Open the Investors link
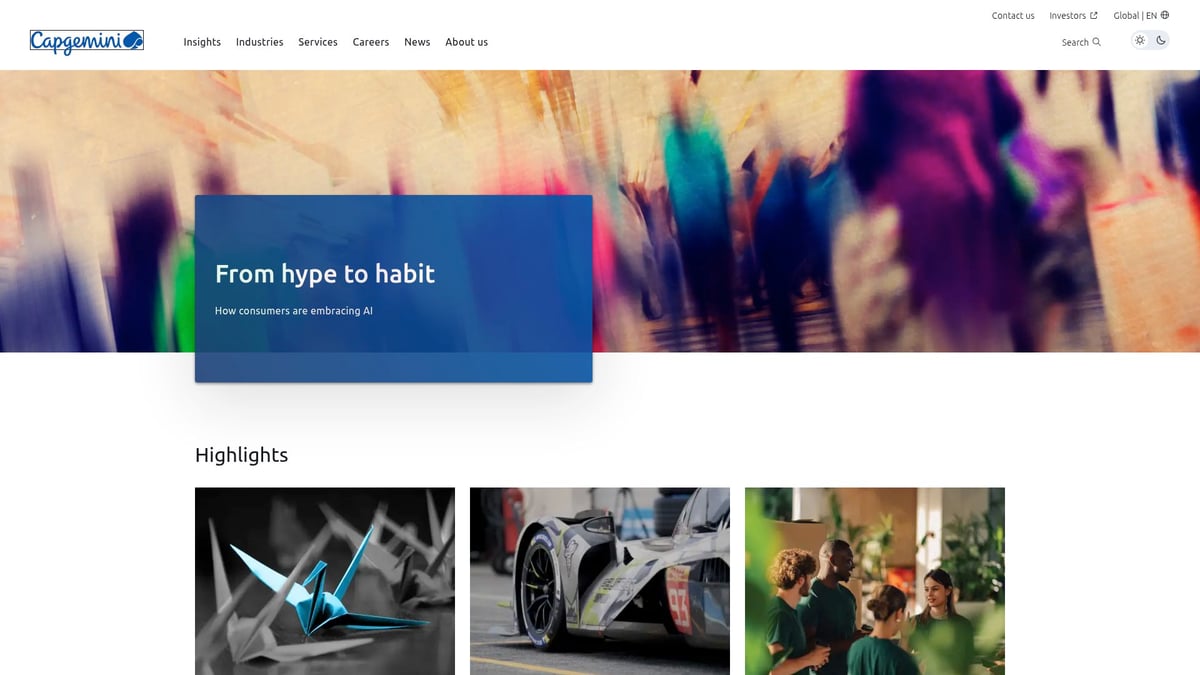 point(1067,15)
